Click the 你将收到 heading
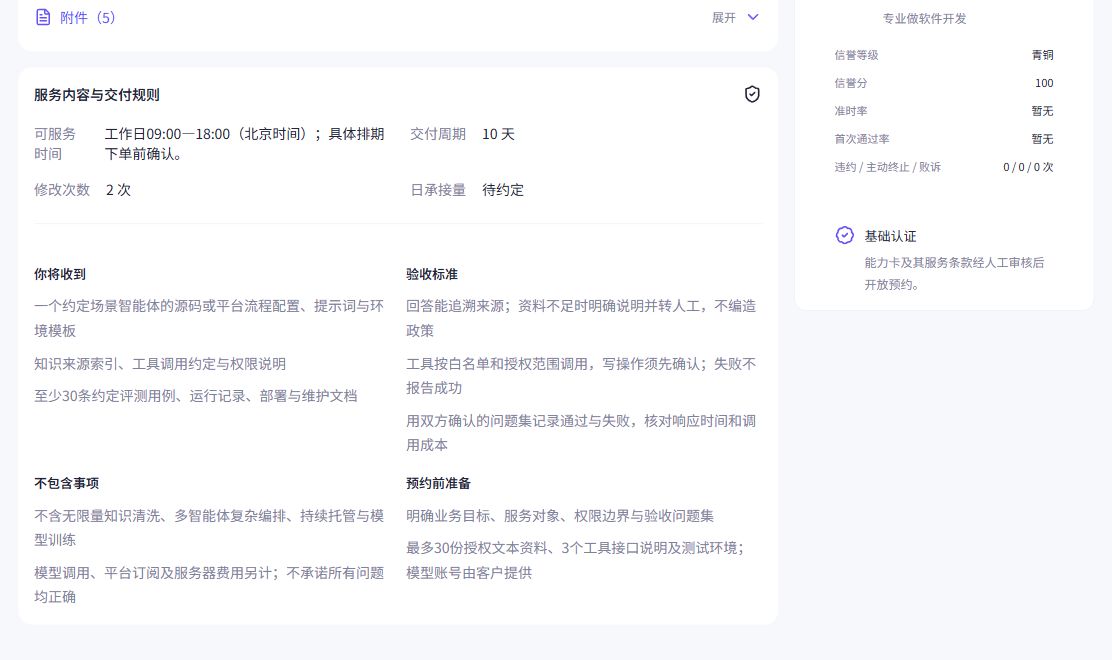1112x660 pixels. (60, 274)
